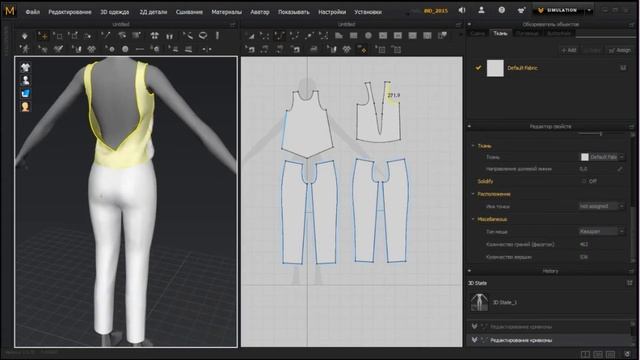Screen dimensions: 640x360
Task: Open the 'not assigned' point name dropdown
Action: tap(602, 207)
